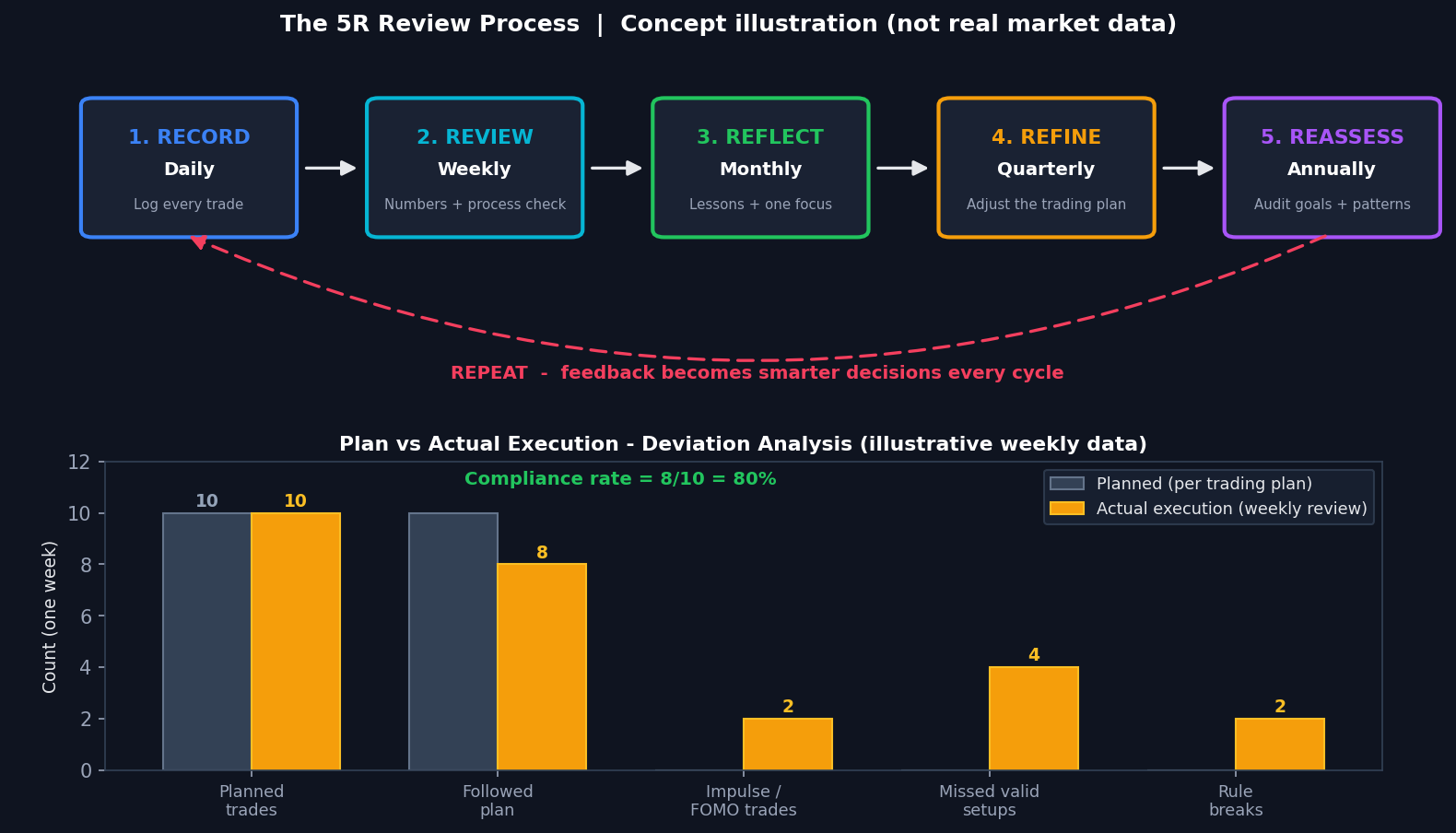This screenshot has width=1456, height=833.
Task: Click the Missed valid setups bar
Action: tap(1034, 719)
